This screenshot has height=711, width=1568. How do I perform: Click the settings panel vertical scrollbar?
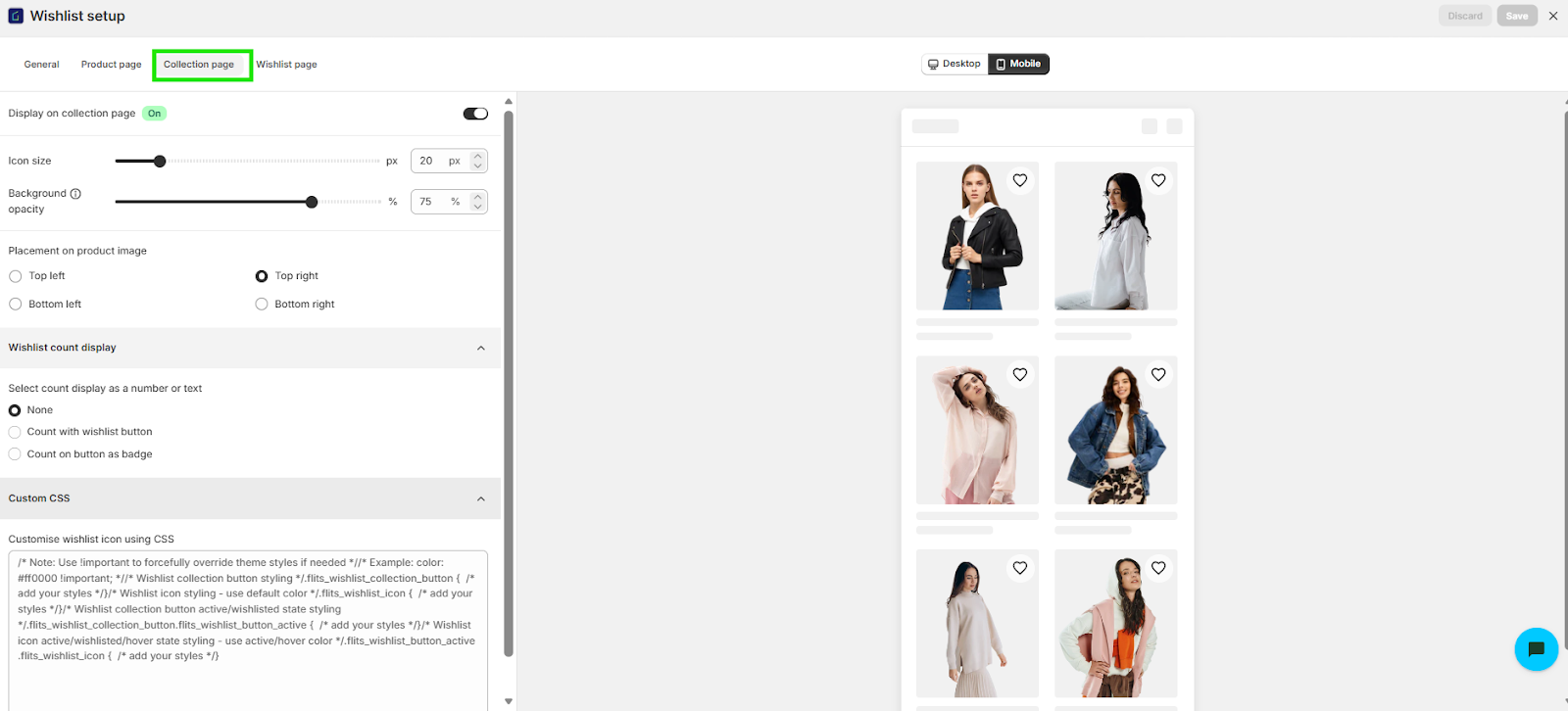coord(509,383)
